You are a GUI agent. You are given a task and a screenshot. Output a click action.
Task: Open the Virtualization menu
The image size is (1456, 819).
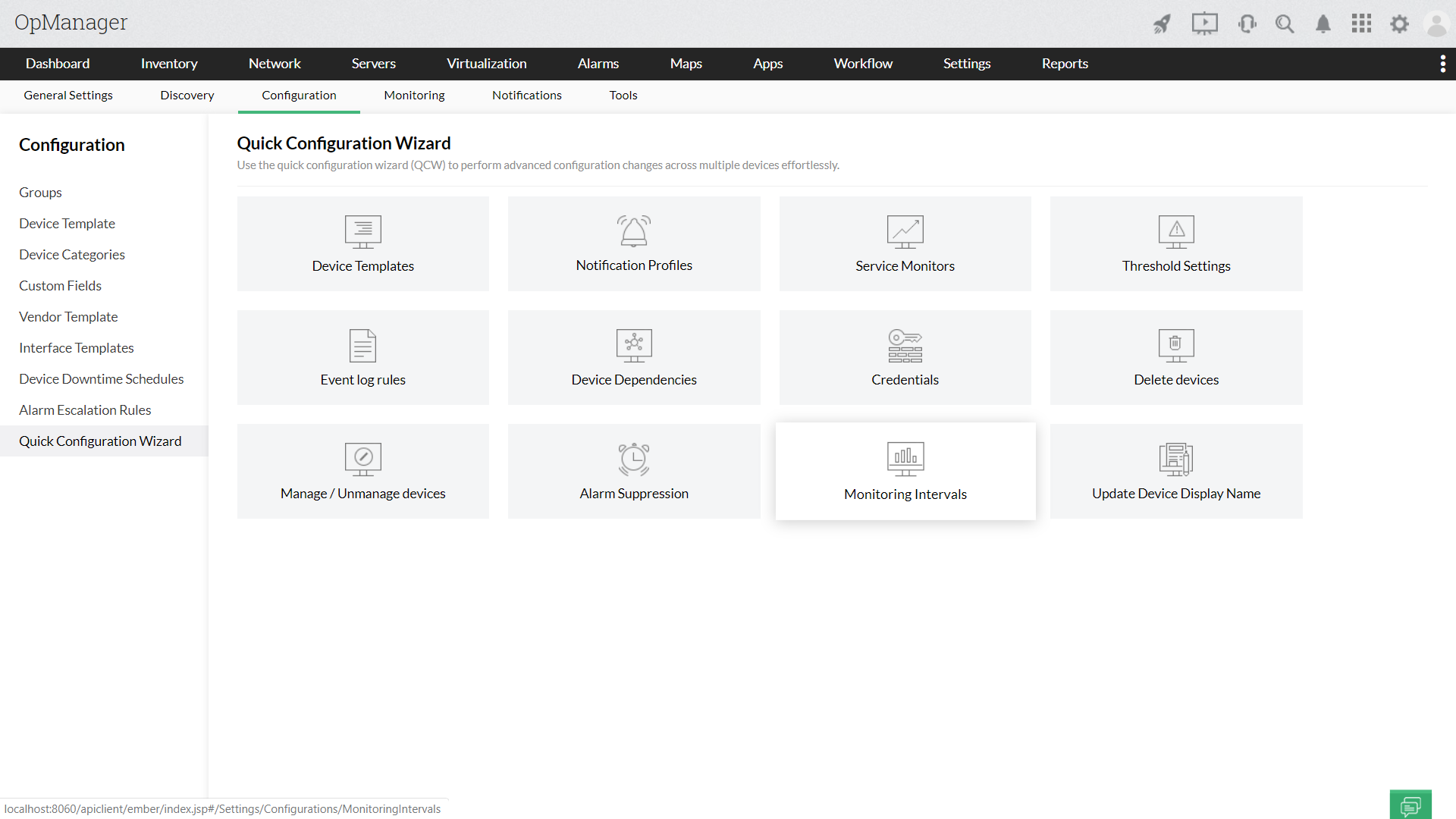click(x=486, y=64)
